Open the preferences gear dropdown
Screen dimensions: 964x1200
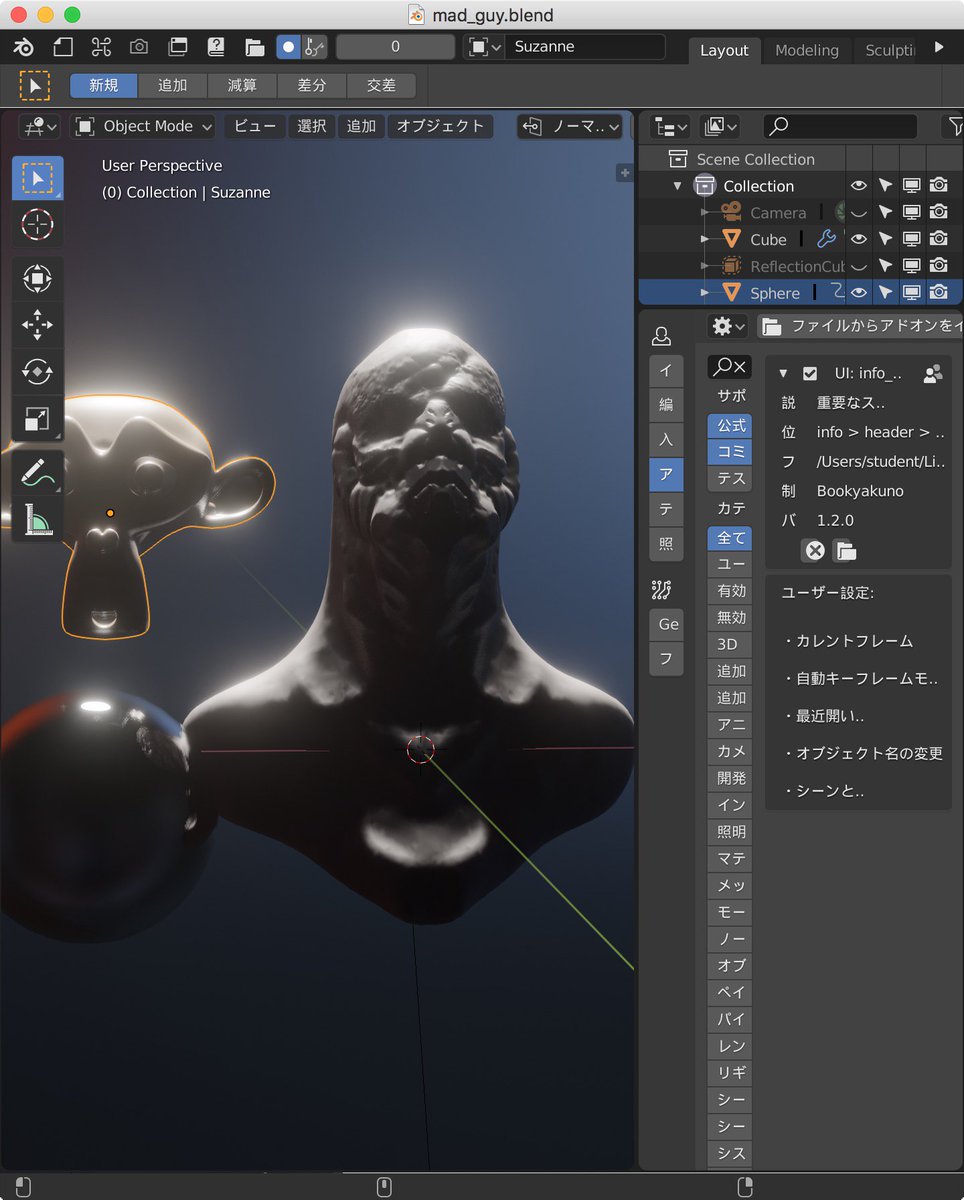727,326
